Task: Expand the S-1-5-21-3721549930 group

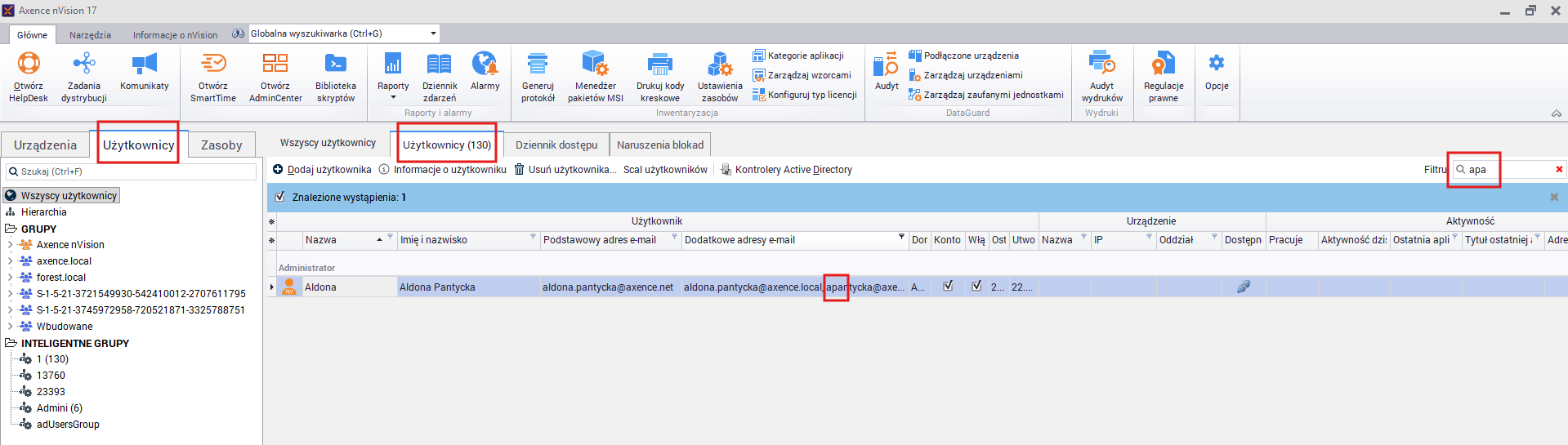Action: point(10,293)
